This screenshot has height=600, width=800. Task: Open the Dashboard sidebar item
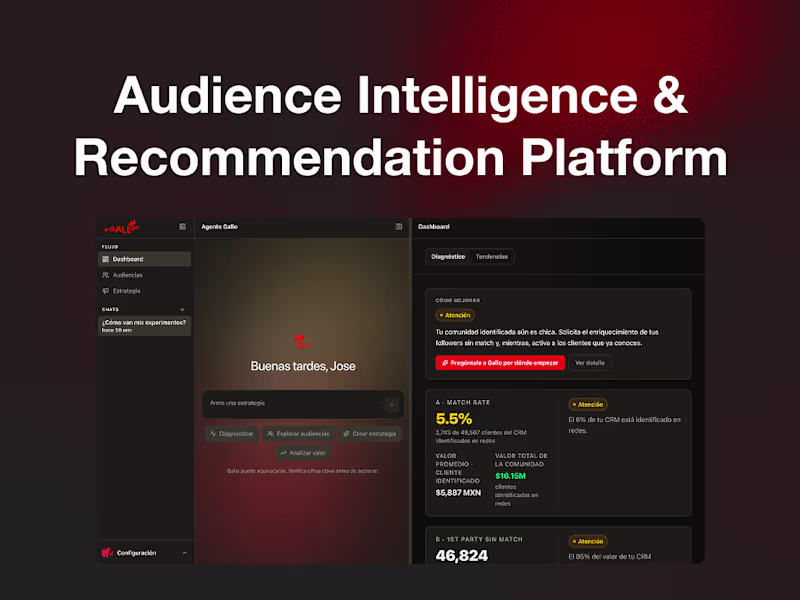tap(144, 259)
